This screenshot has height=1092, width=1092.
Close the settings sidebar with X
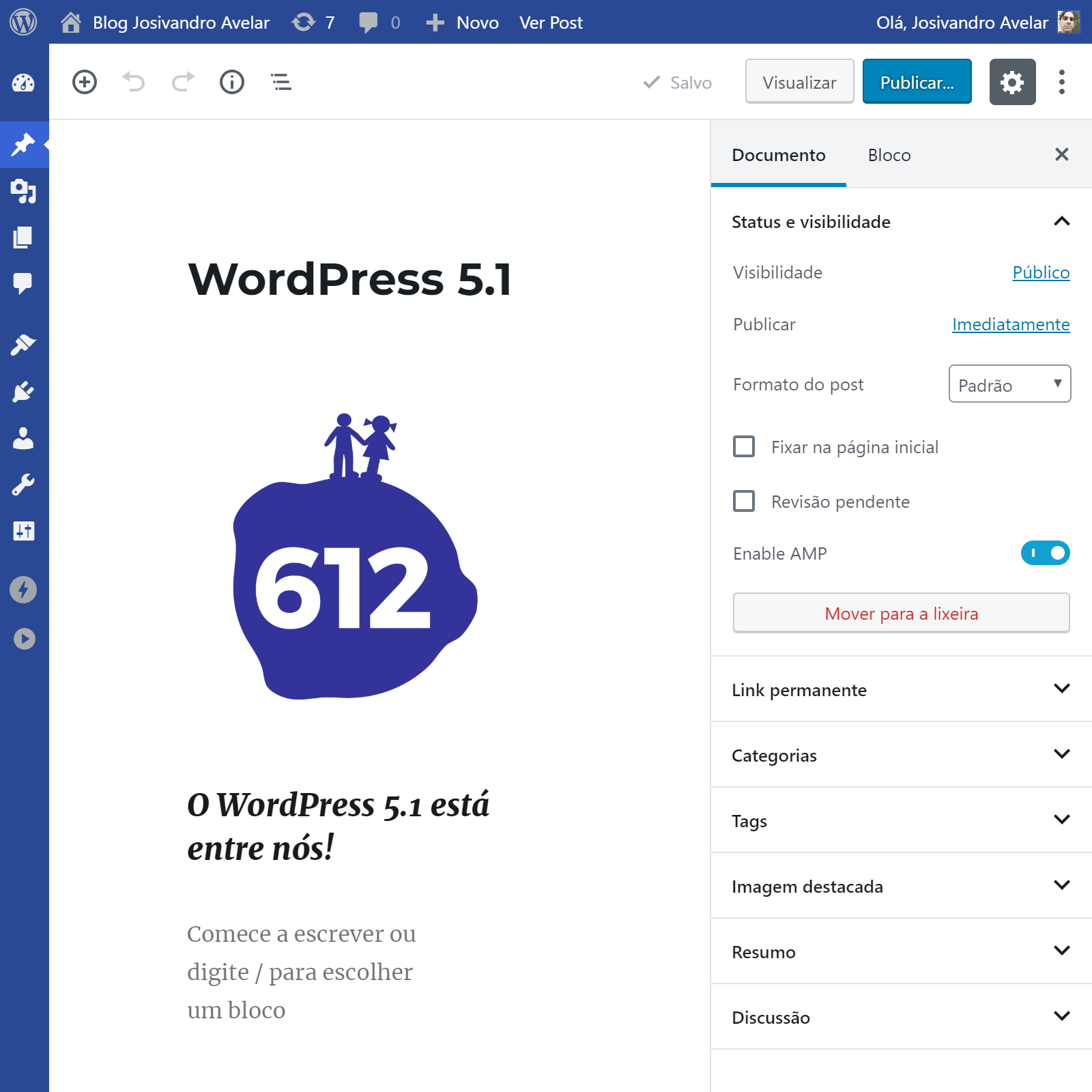point(1062,154)
